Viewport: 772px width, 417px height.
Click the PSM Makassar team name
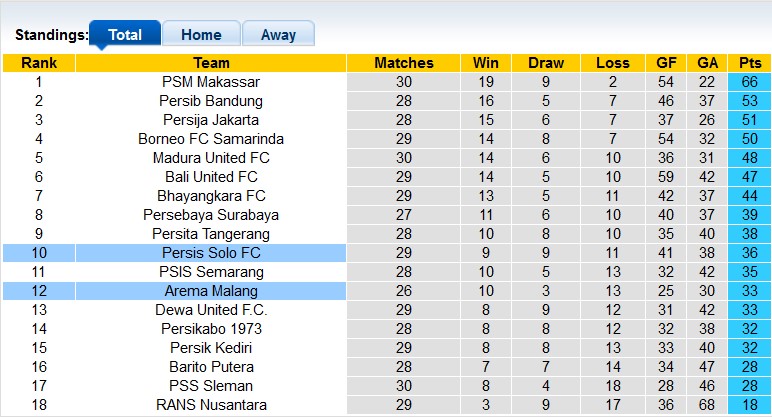click(211, 82)
